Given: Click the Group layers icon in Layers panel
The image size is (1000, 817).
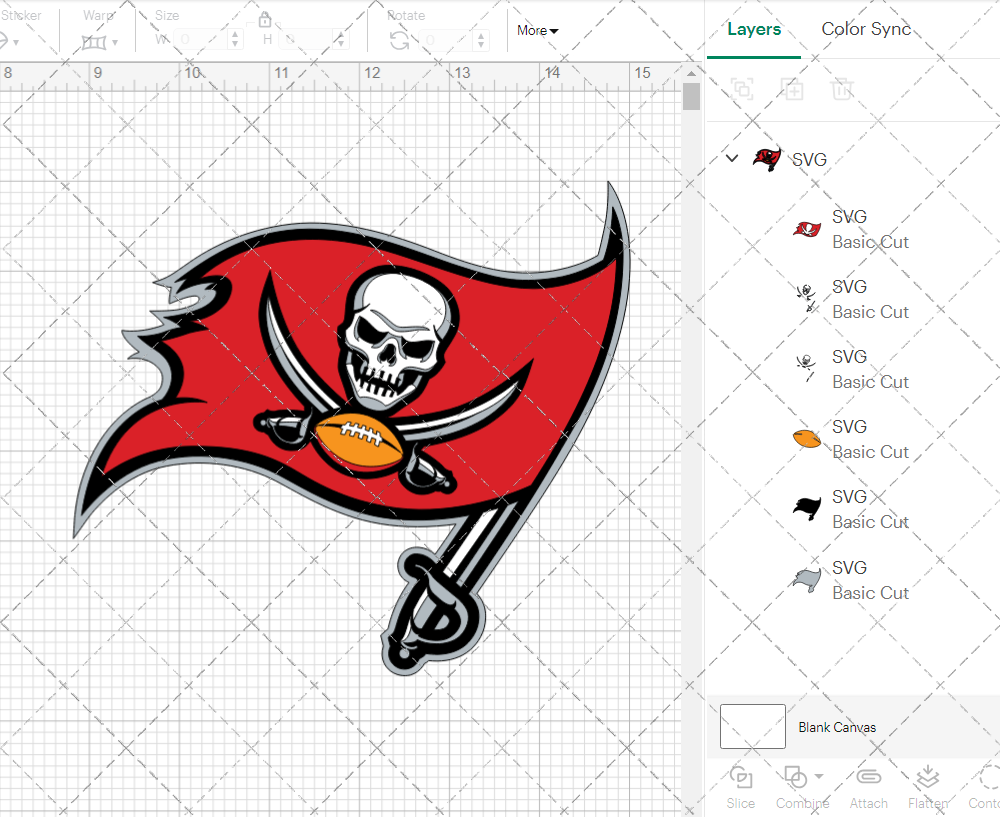Looking at the screenshot, I should pos(742,89).
